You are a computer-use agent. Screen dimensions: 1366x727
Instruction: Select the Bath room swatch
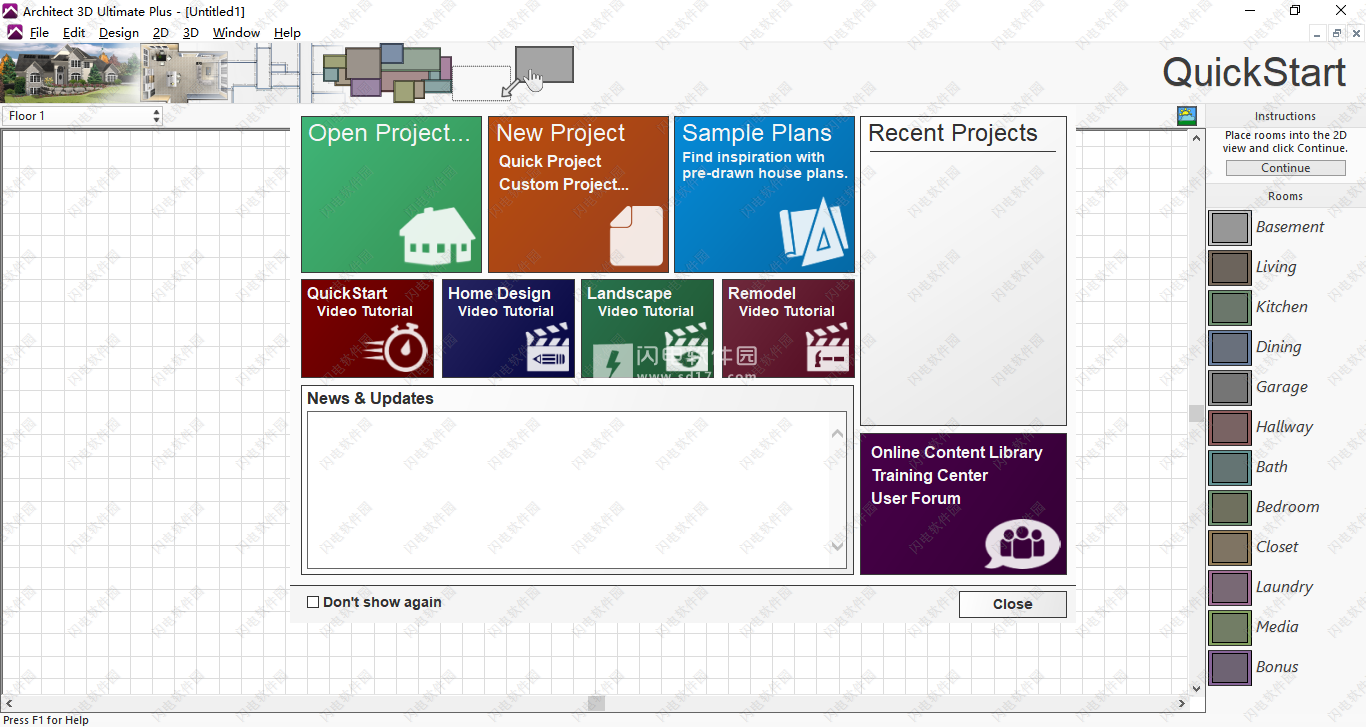click(1230, 468)
